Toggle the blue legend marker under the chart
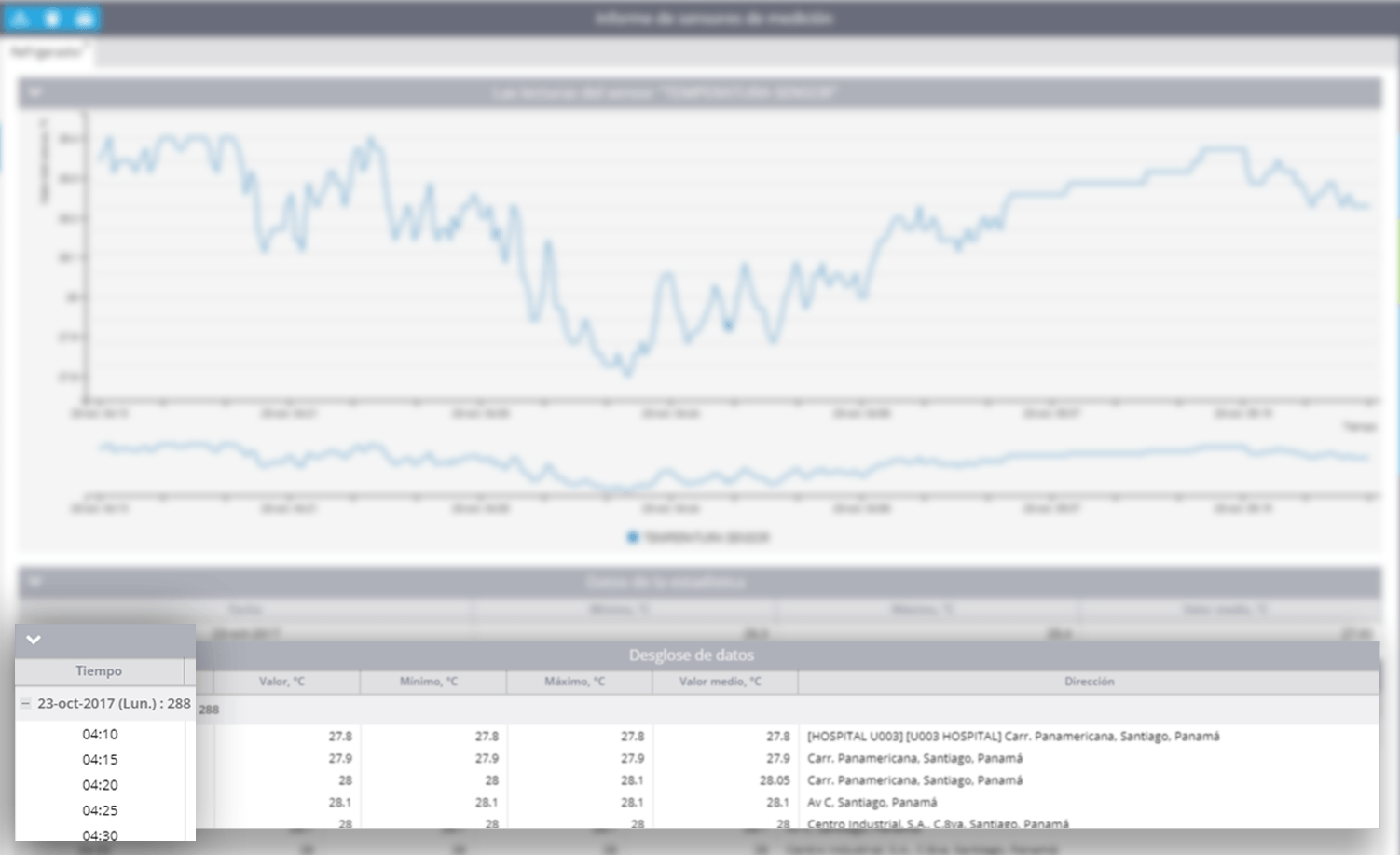This screenshot has width=1400, height=855. [x=633, y=537]
